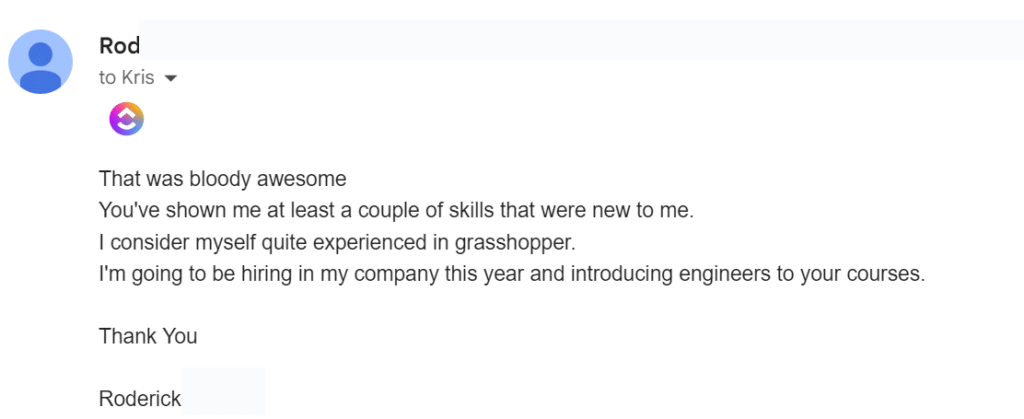Screen dimensions: 1024x419
Task: Click the line "That was bloody awesome"
Action: tap(222, 181)
